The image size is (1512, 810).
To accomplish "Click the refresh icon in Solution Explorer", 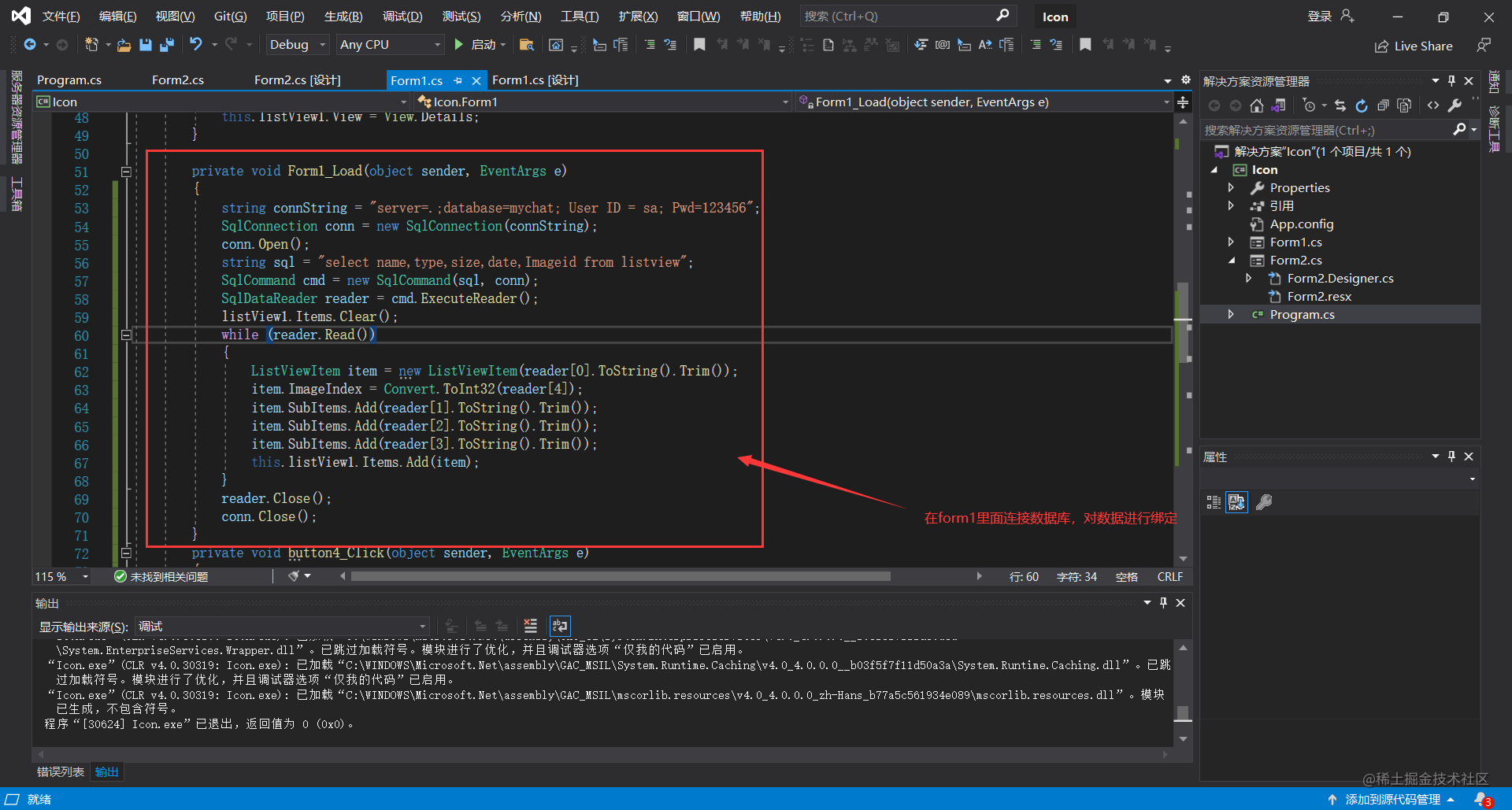I will (x=1362, y=105).
